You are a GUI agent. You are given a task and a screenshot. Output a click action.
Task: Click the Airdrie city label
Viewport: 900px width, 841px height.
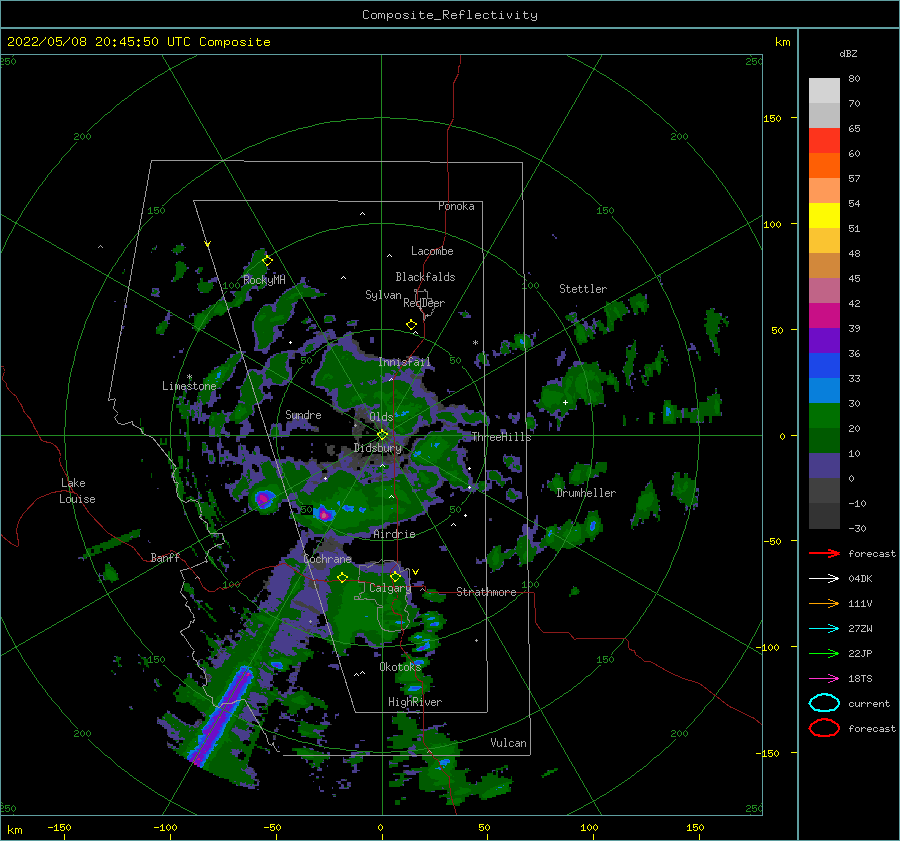(394, 534)
